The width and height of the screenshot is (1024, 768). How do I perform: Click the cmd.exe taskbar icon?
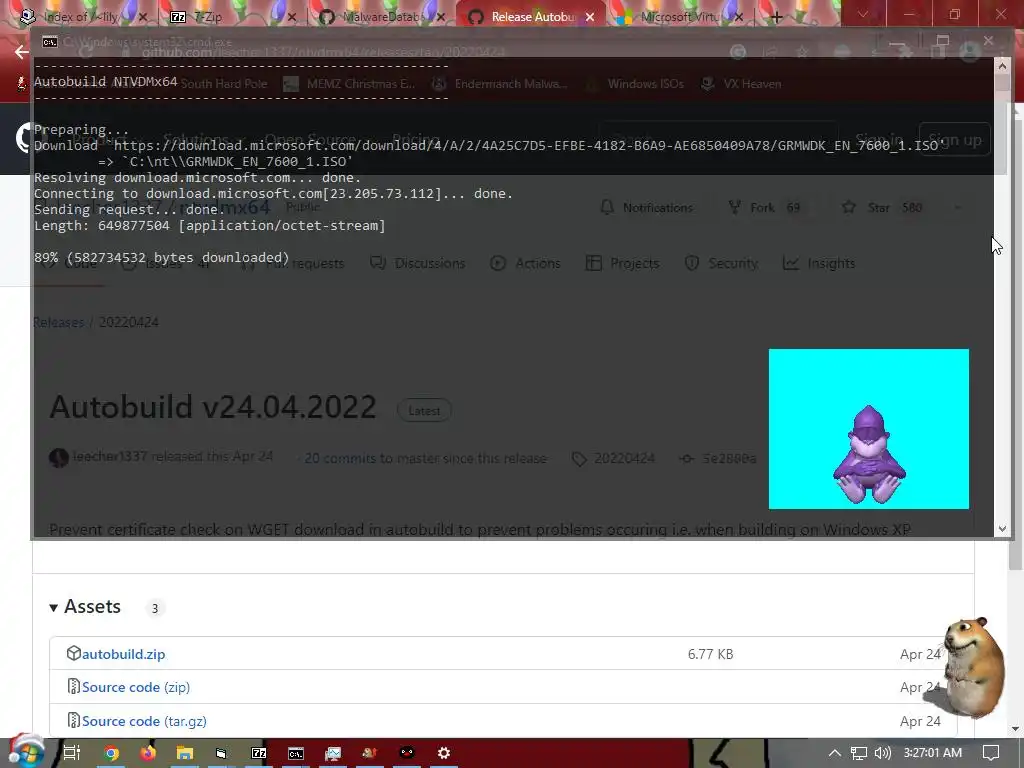coord(296,754)
